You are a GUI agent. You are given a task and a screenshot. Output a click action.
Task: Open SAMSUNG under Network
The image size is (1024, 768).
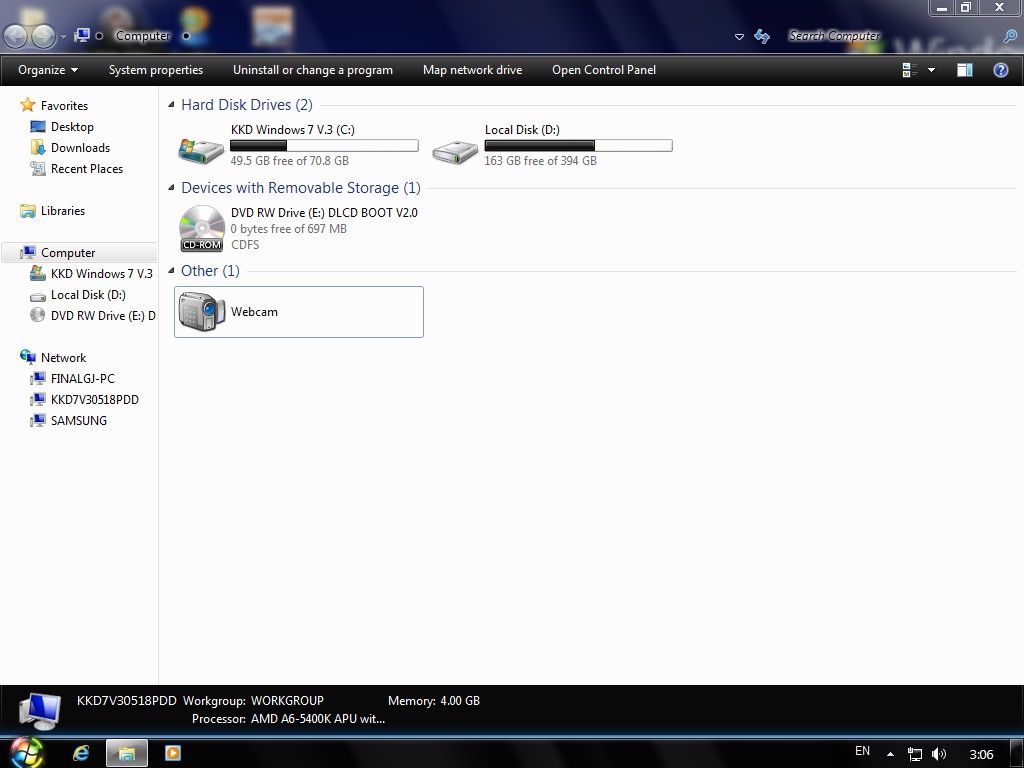(78, 421)
